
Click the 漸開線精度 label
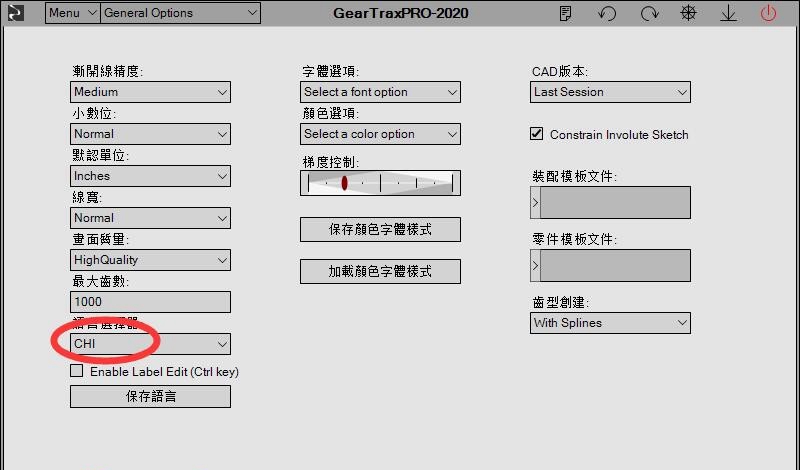(108, 71)
